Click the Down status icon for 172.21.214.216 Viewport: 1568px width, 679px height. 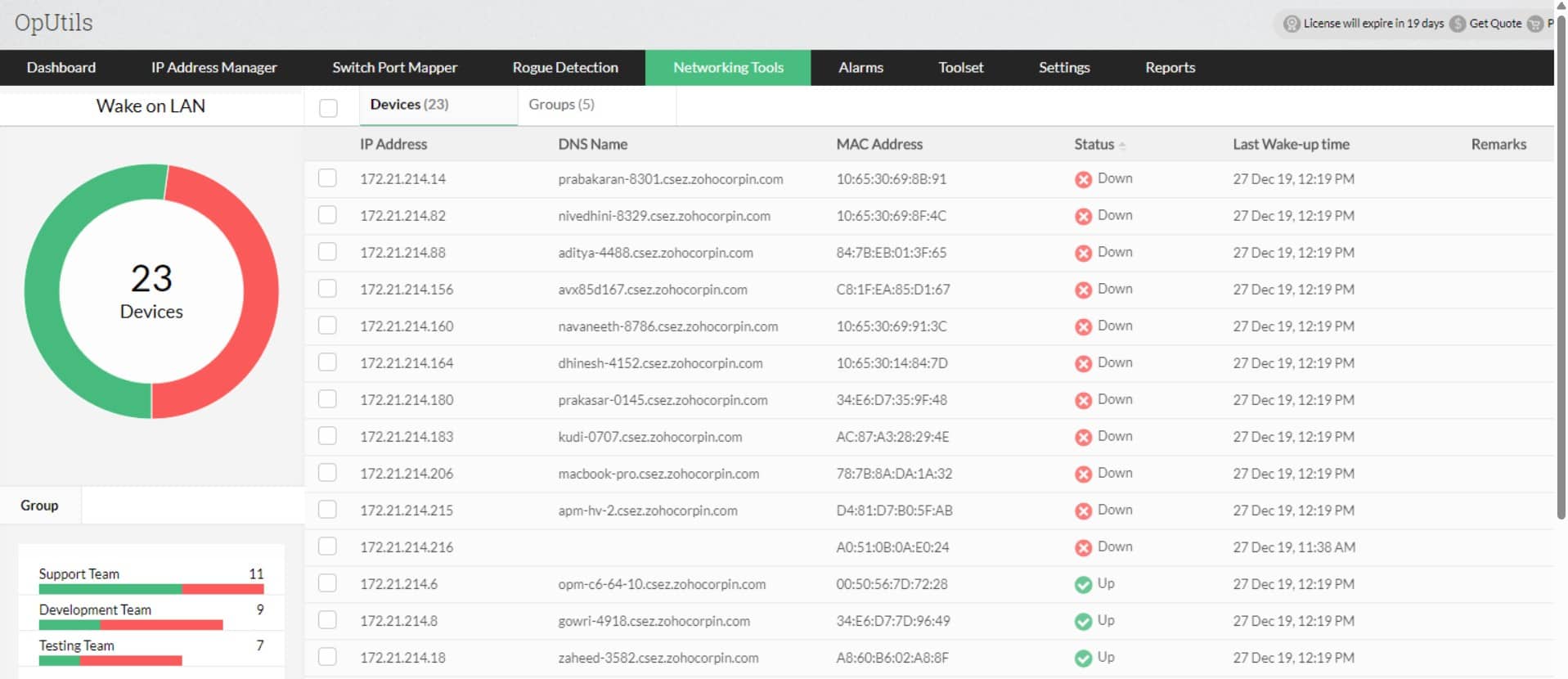[1083, 547]
